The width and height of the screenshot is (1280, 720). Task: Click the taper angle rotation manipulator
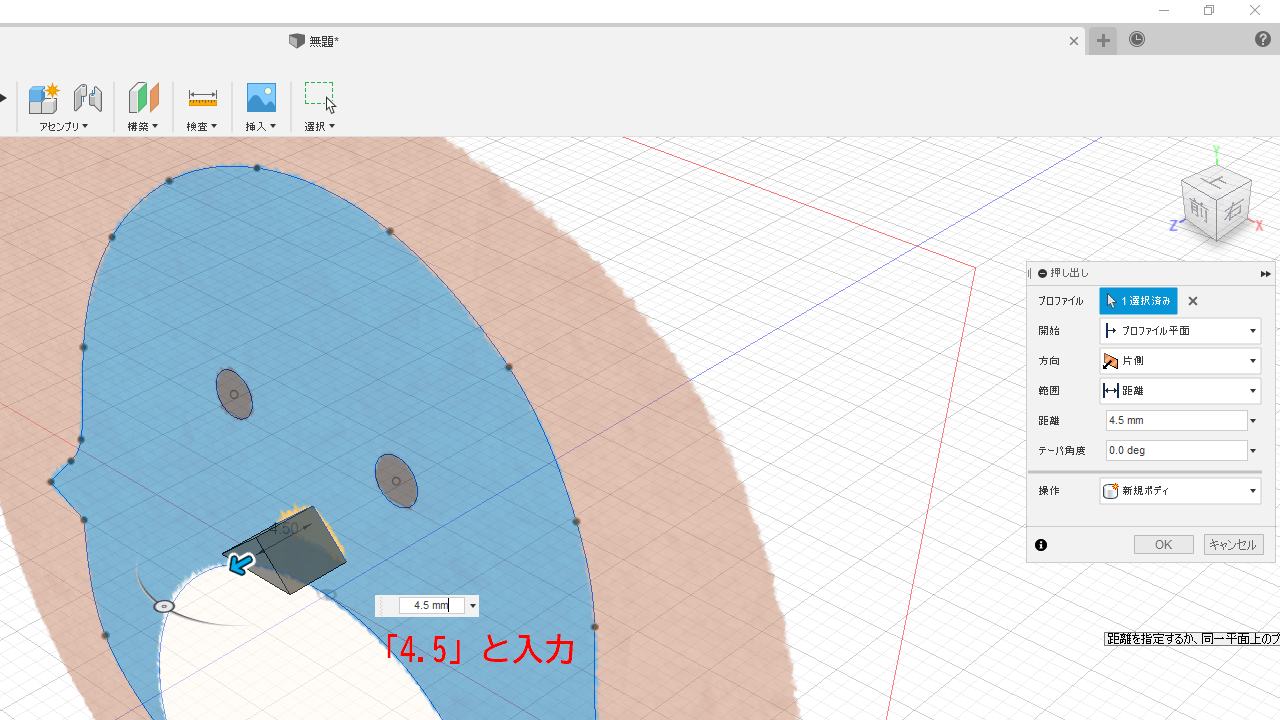165,606
